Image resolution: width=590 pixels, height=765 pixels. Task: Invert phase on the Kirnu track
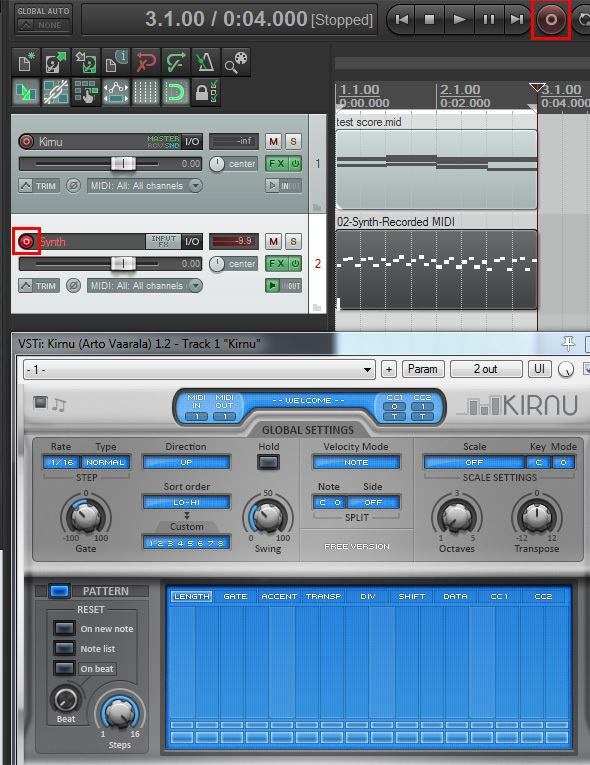click(73, 186)
